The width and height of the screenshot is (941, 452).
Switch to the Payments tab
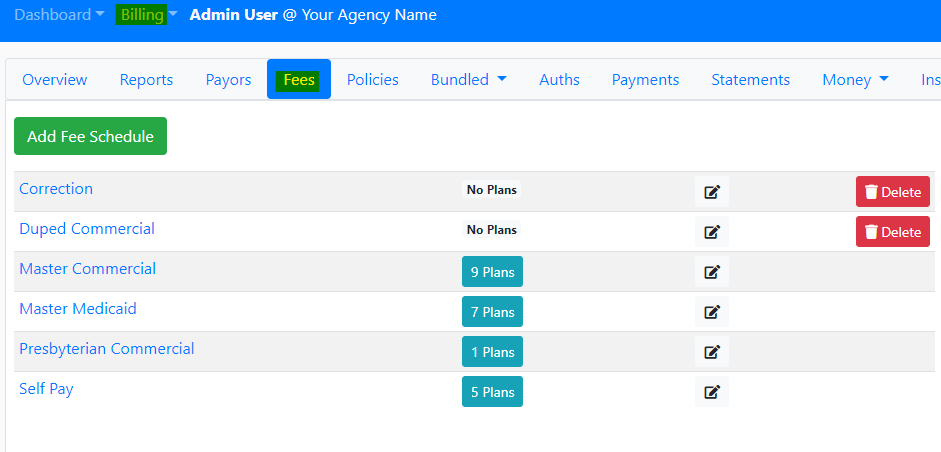click(645, 79)
